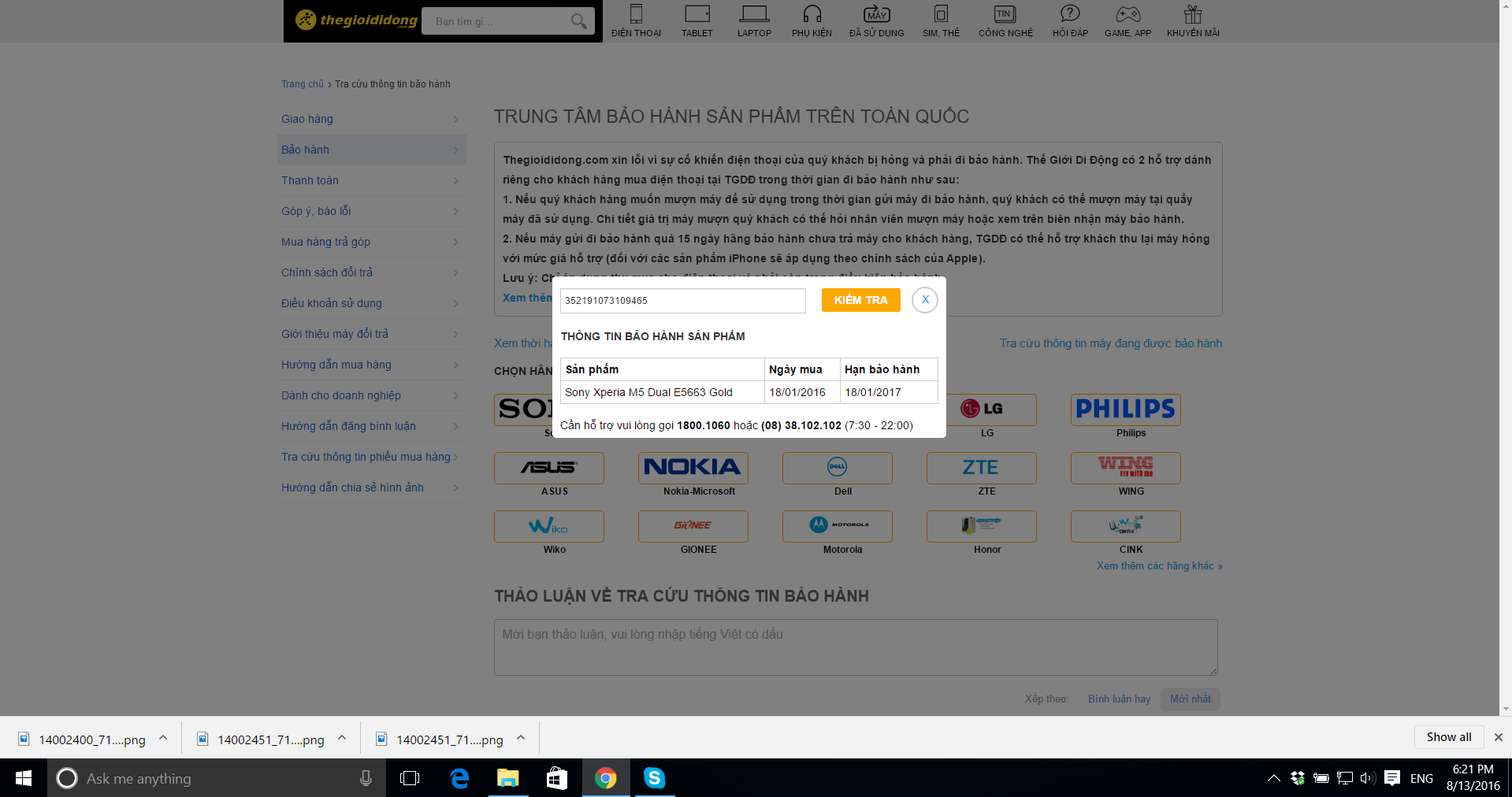Screen dimensions: 1512x797
Task: Open the ĐIỆN THOẠI phone category icon
Action: click(636, 21)
